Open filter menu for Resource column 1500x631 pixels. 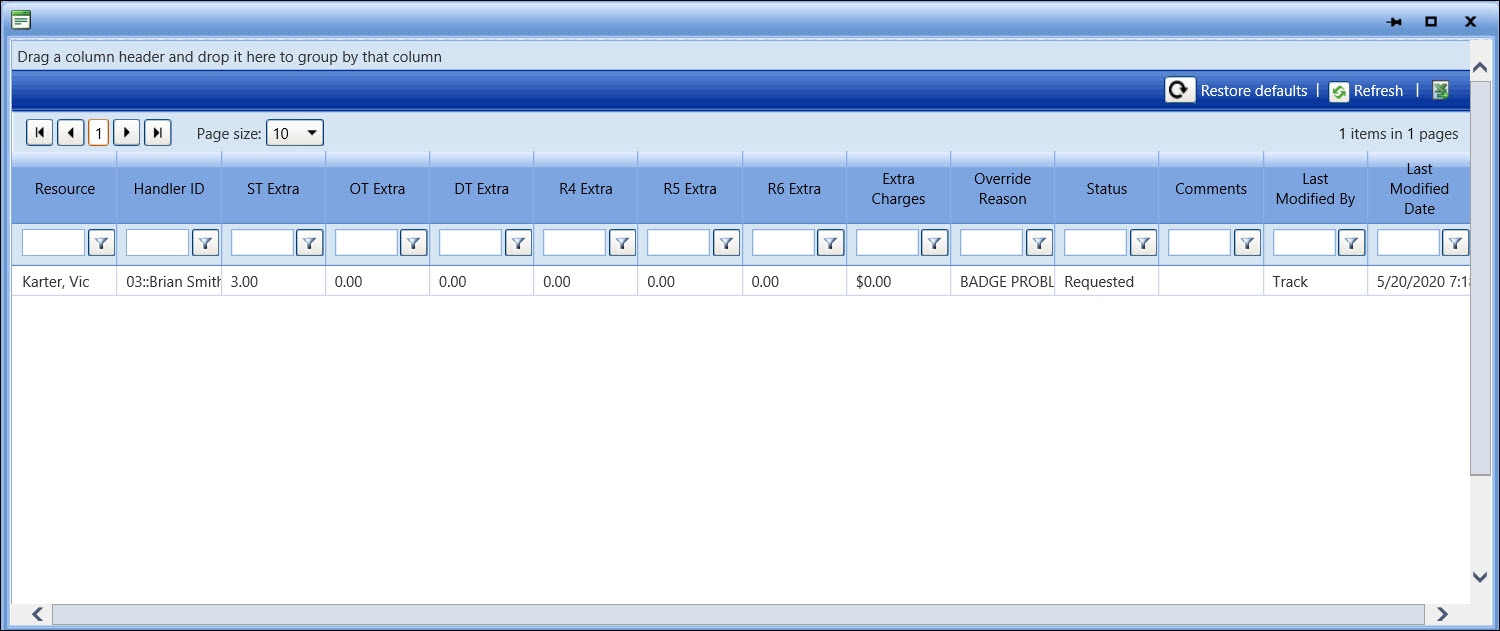101,242
